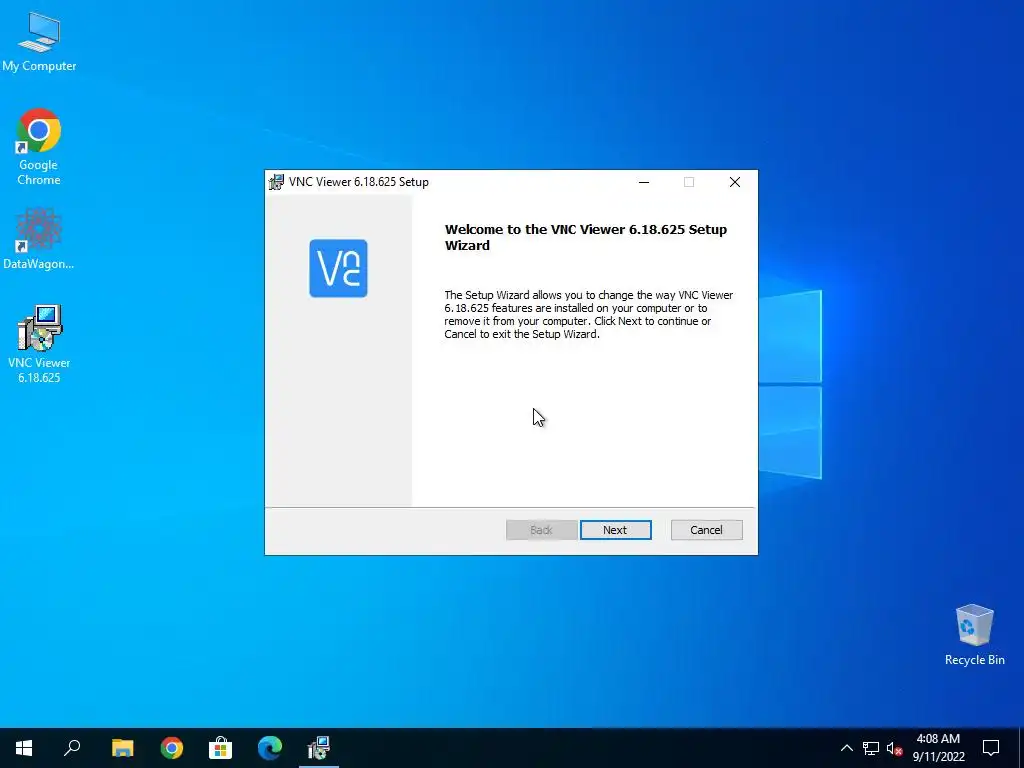Click Next in the setup wizard
This screenshot has width=1024, height=768.
615,530
